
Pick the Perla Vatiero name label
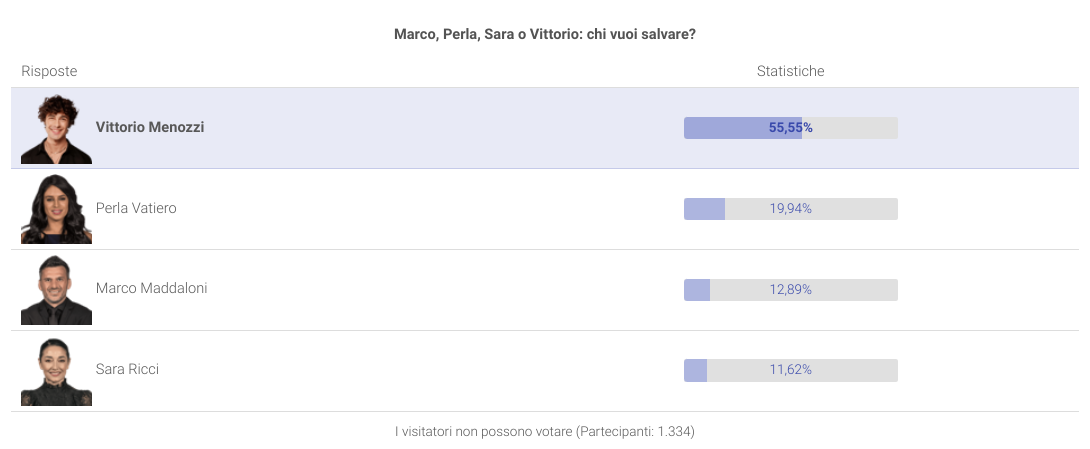[x=136, y=208]
